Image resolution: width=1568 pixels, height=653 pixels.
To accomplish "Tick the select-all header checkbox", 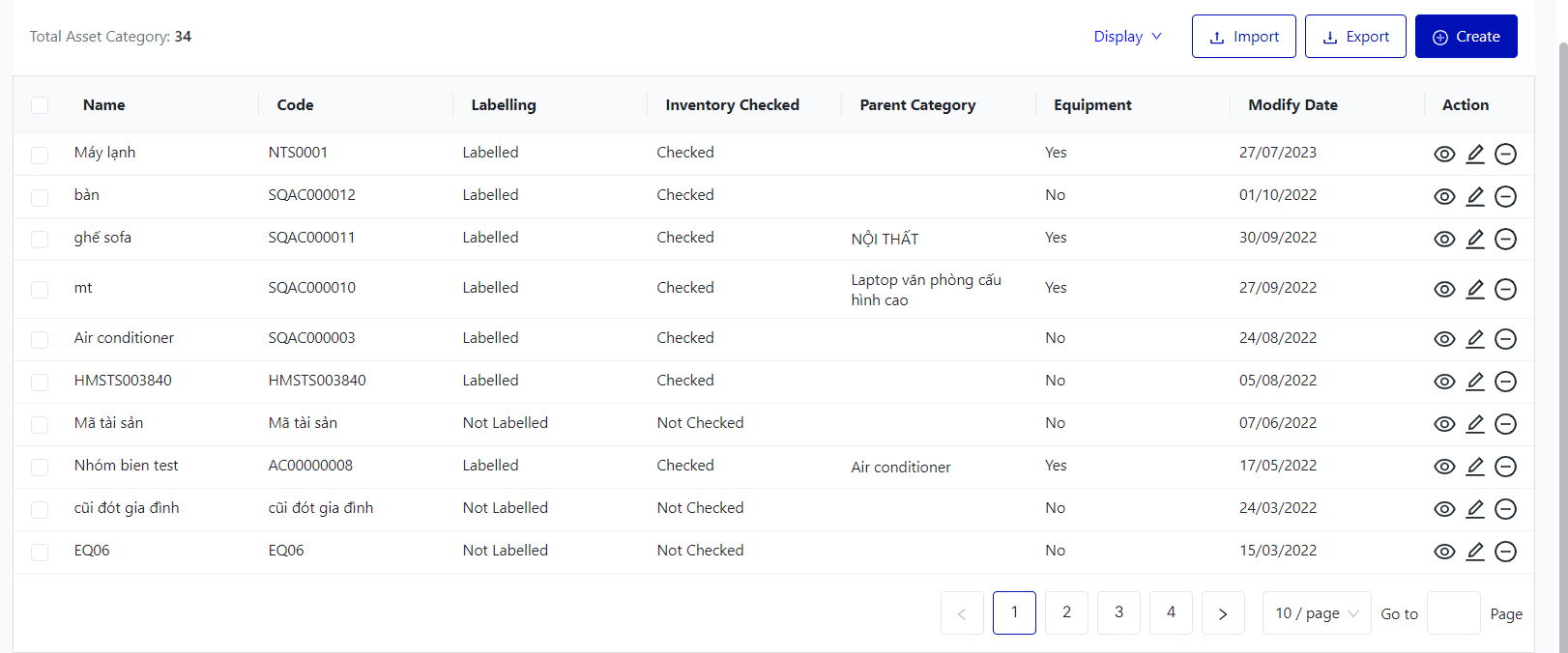I will click(x=40, y=105).
